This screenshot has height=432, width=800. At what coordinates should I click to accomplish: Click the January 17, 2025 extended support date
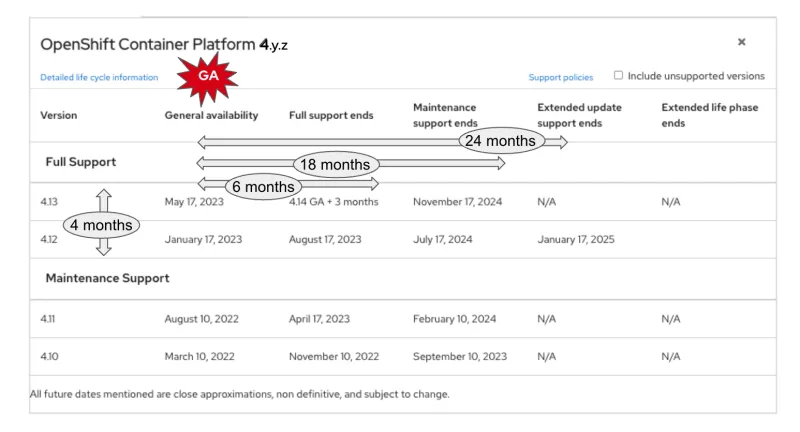coord(579,240)
